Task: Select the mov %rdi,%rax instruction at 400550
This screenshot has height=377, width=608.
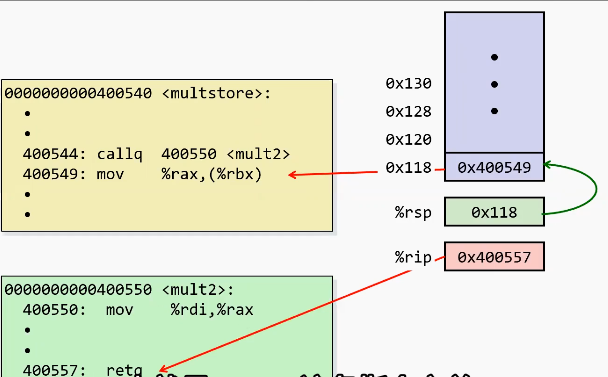Action: (138, 310)
